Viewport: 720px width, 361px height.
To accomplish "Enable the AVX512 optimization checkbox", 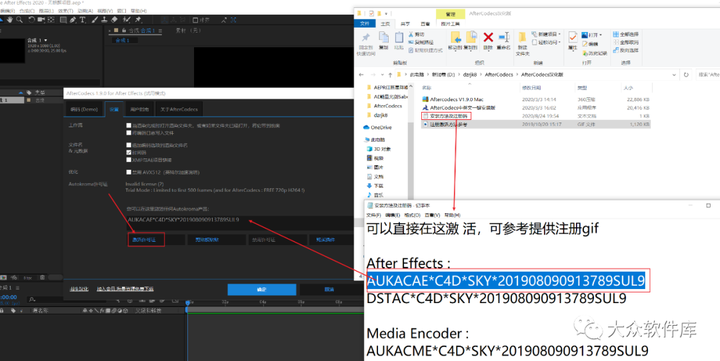I will pyautogui.click(x=129, y=172).
